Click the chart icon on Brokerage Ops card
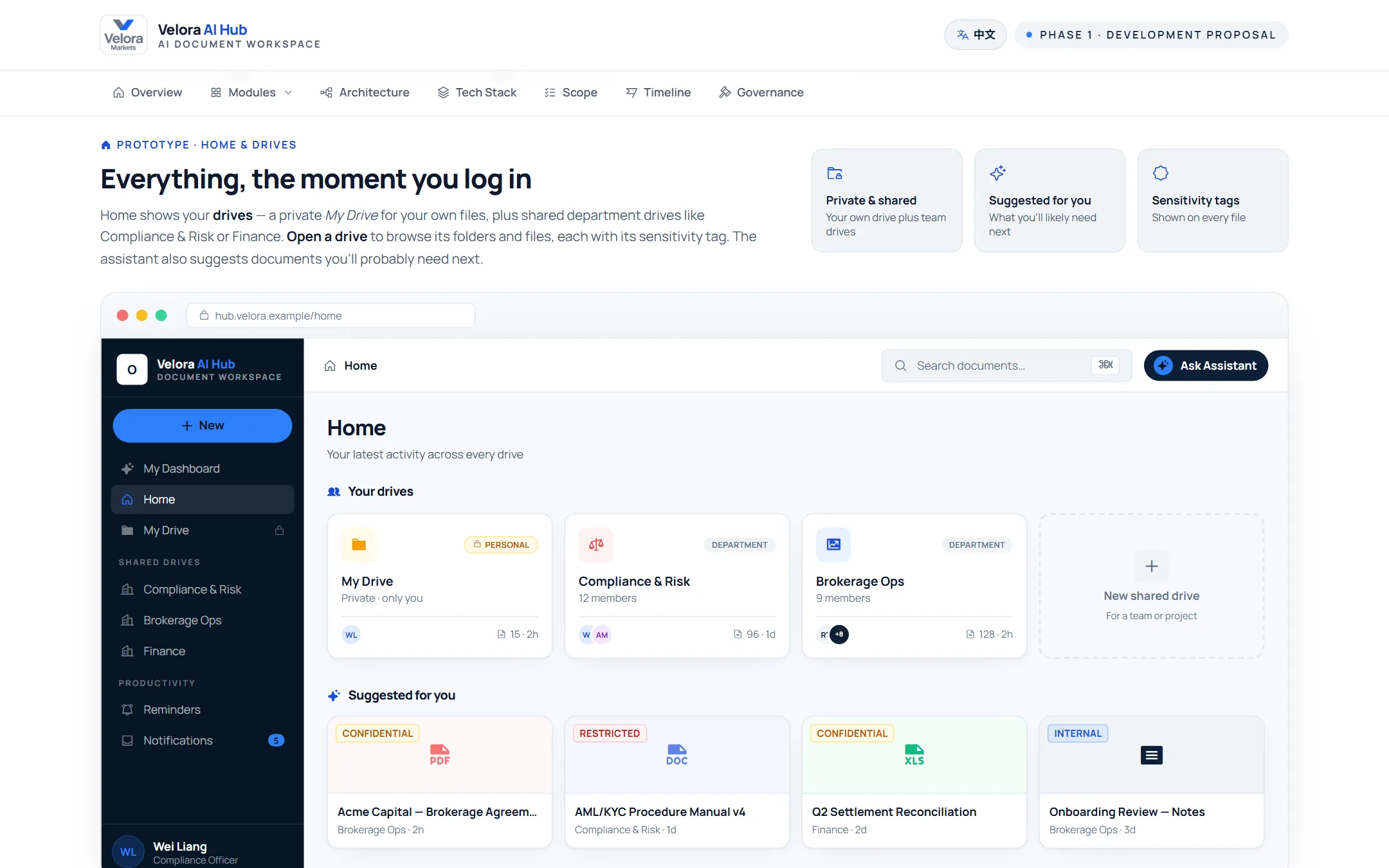Screen dimensions: 1389x868 tap(833, 545)
